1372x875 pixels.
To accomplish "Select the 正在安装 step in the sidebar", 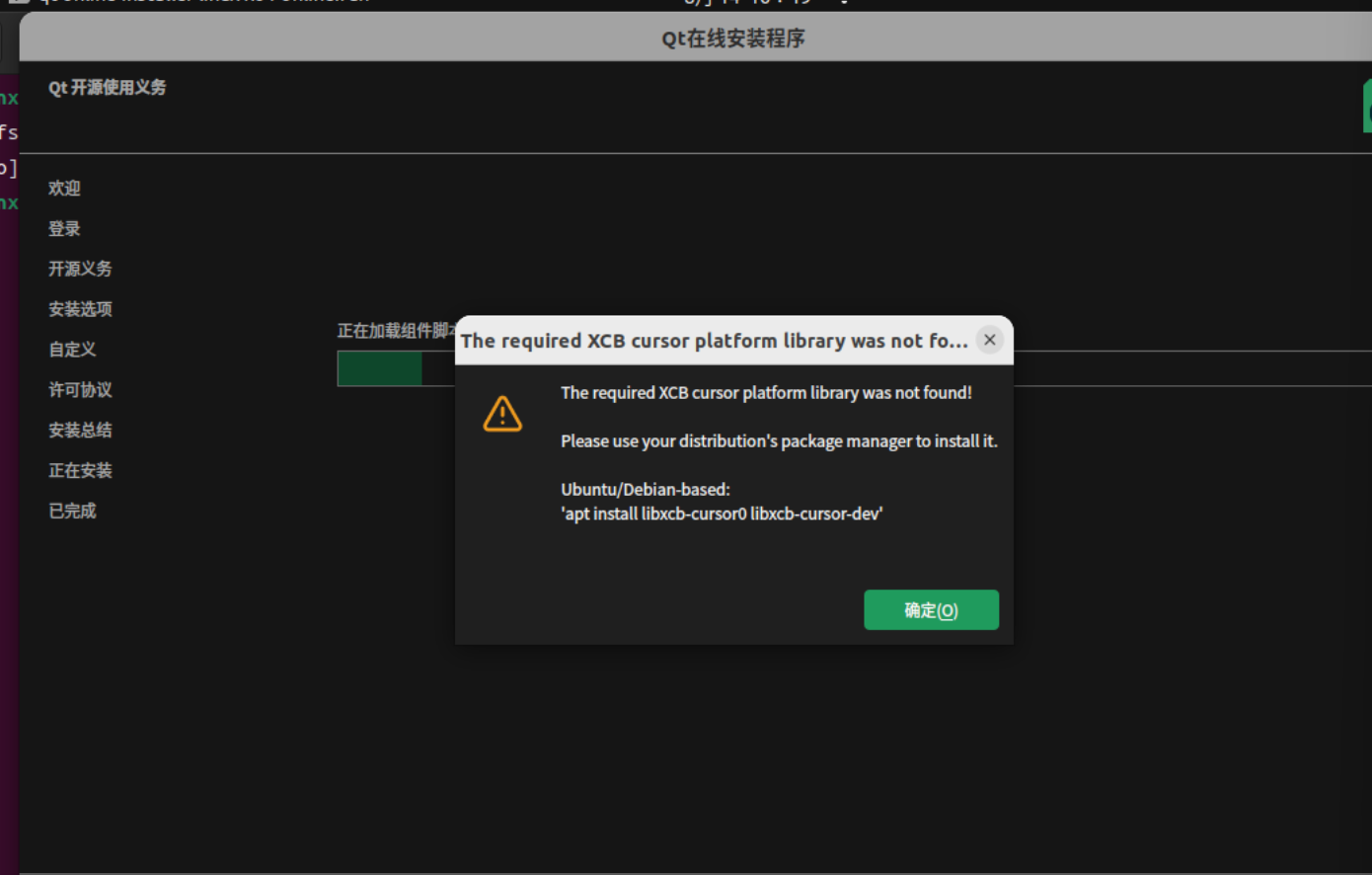I will point(80,470).
